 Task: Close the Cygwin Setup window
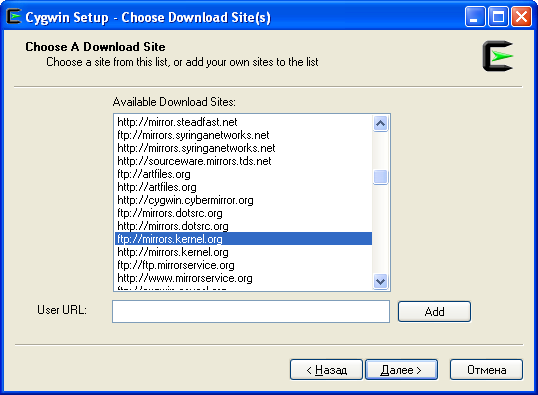[522, 16]
